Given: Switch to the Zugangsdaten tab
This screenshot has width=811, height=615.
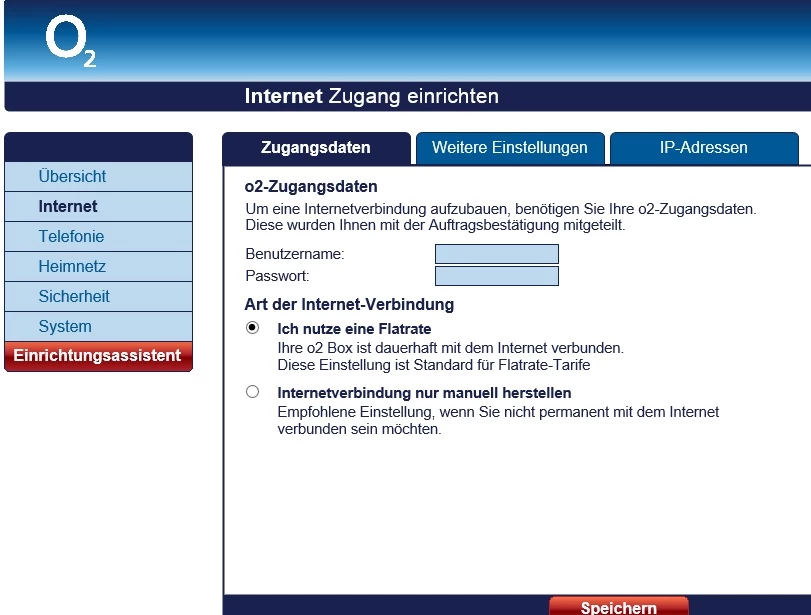Looking at the screenshot, I should 316,148.
